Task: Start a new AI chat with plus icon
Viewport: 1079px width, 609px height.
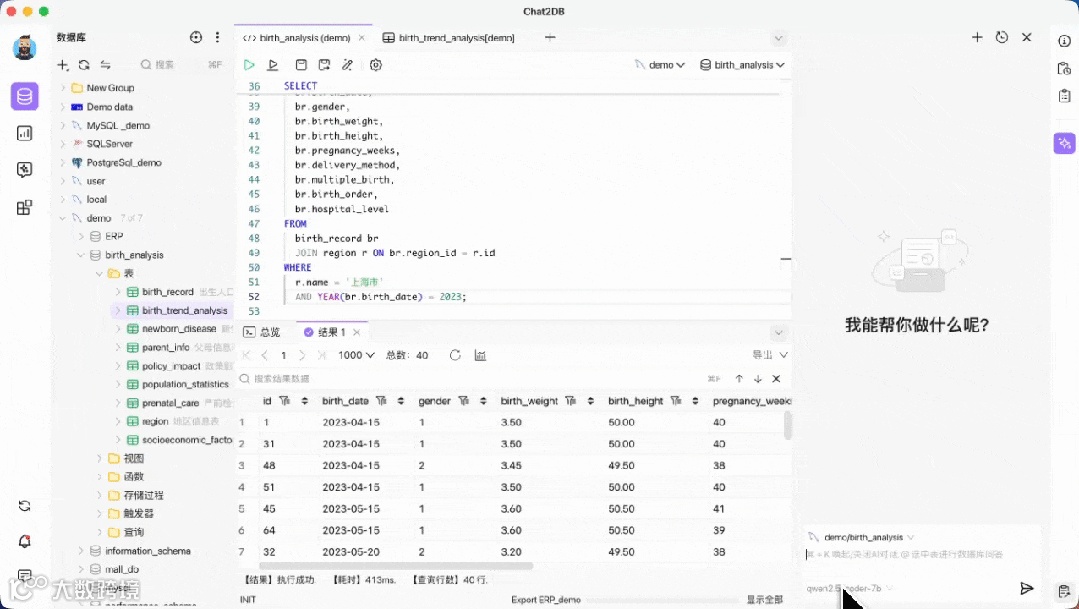Action: coord(977,37)
